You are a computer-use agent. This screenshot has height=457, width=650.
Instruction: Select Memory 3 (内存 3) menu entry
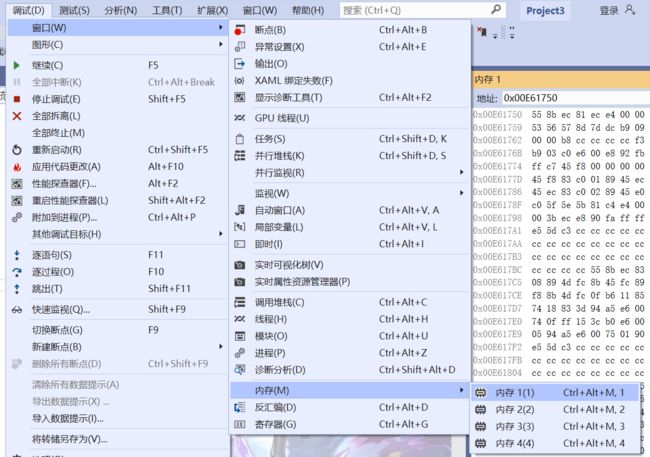(515, 427)
